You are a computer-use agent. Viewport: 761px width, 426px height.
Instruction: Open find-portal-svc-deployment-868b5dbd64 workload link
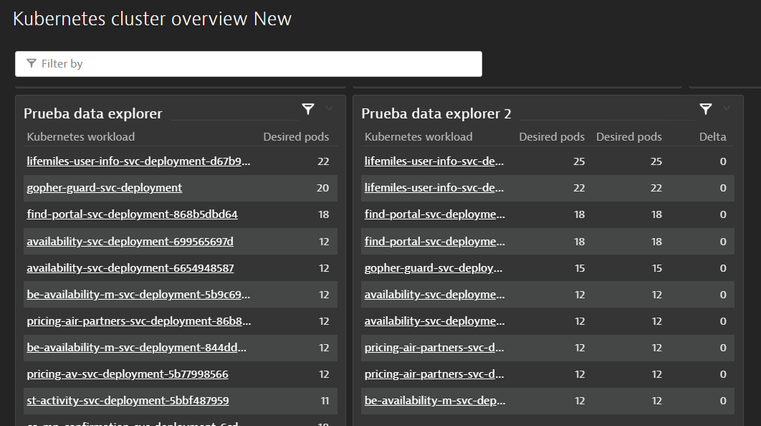pyautogui.click(x=132, y=214)
